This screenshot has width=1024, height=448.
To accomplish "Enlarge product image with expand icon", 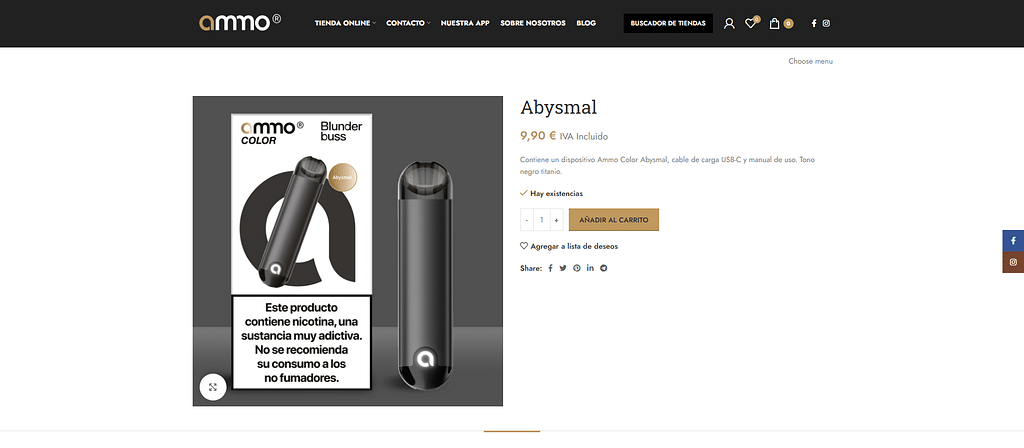I will tap(213, 387).
